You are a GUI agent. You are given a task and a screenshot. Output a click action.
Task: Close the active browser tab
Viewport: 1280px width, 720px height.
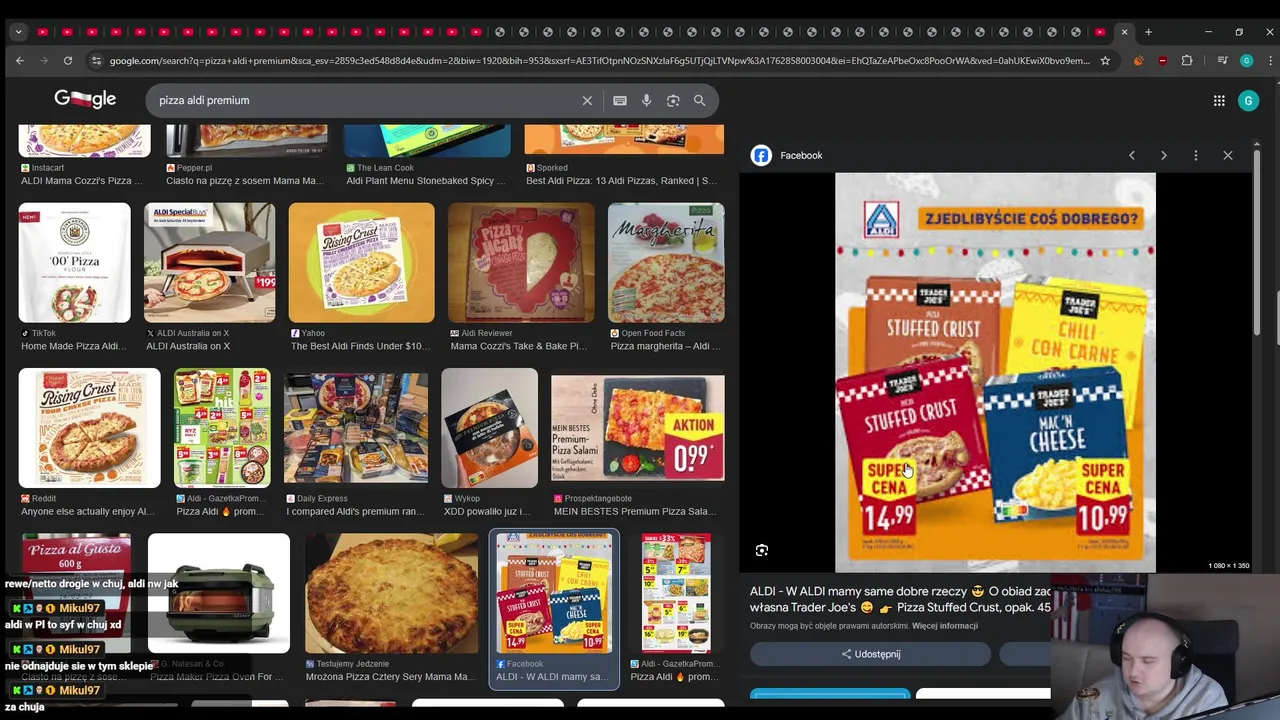[x=1124, y=32]
